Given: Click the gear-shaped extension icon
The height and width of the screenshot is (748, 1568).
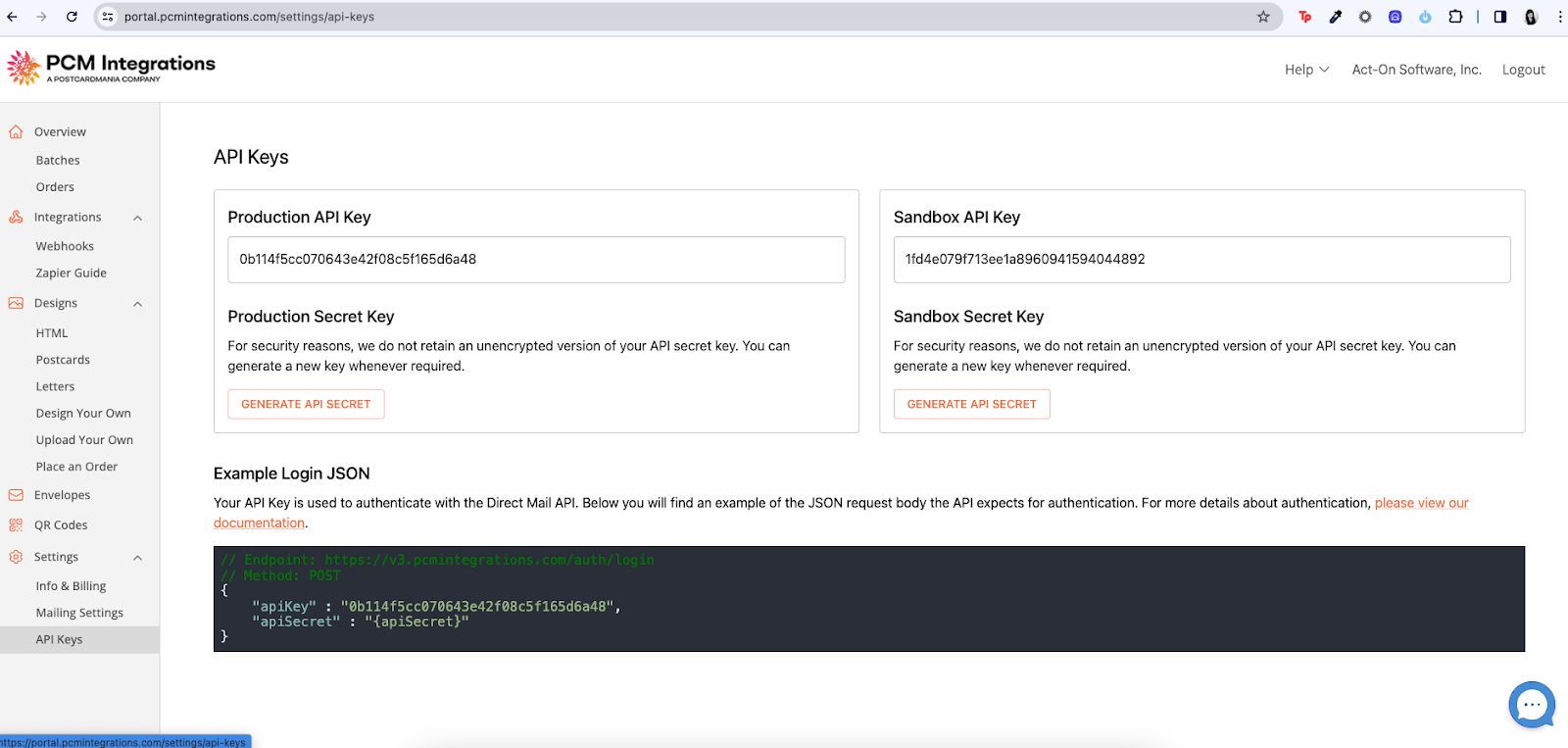Looking at the screenshot, I should coord(1365,17).
